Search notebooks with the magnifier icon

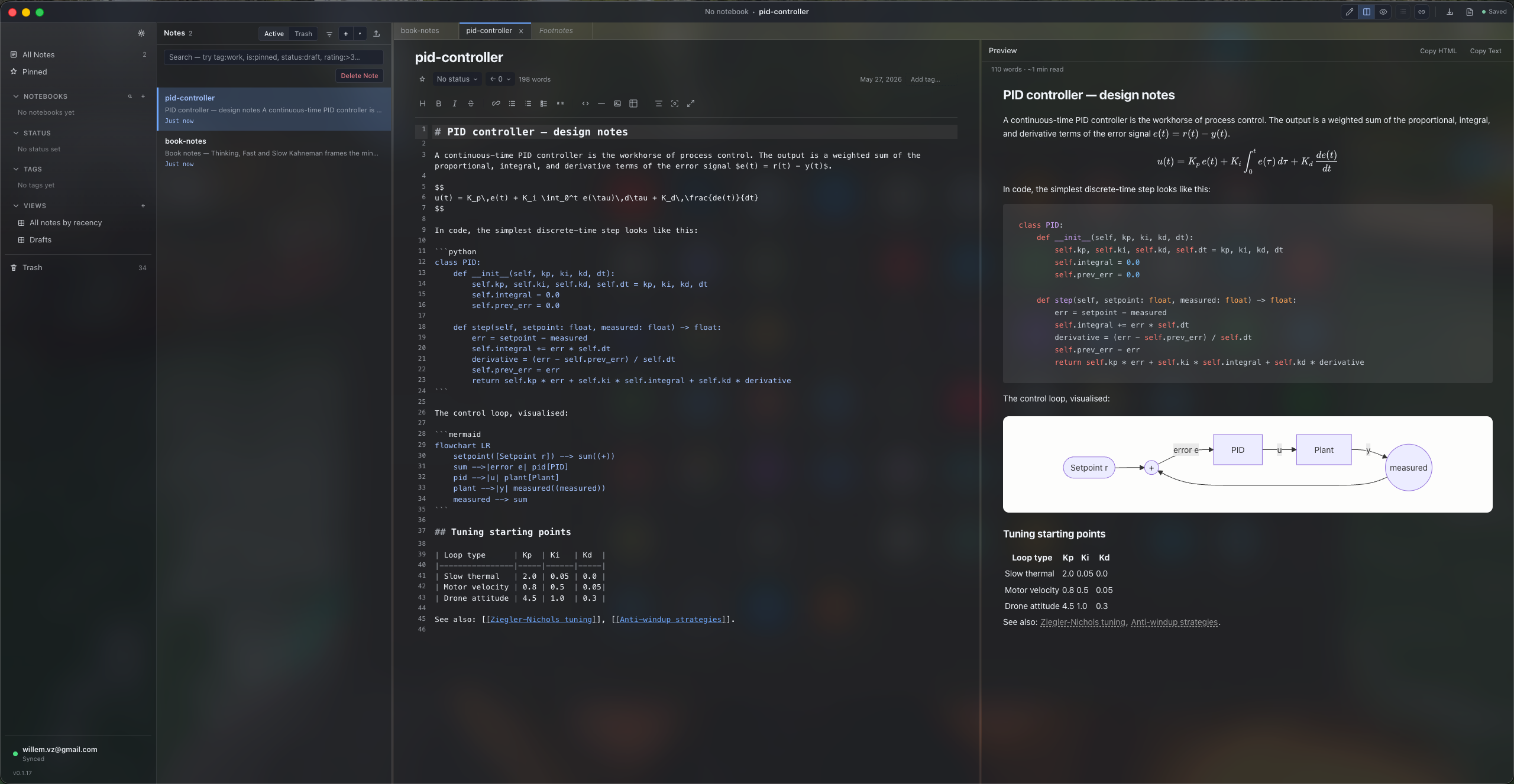tap(130, 96)
